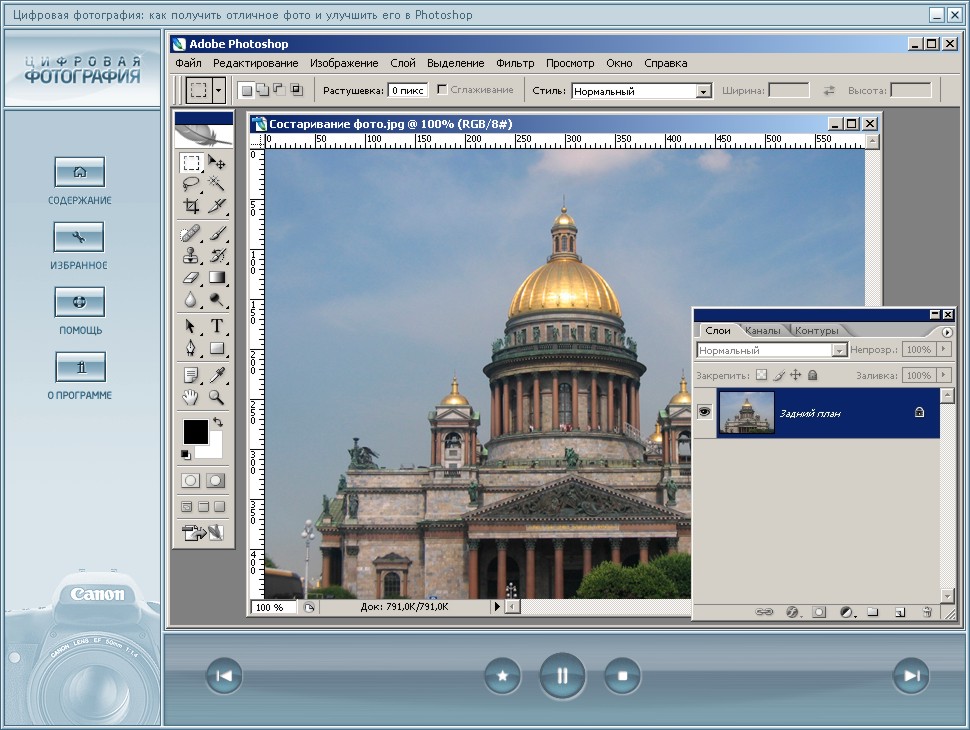Select the Gradient tool
Image resolution: width=970 pixels, height=730 pixels.
(216, 277)
